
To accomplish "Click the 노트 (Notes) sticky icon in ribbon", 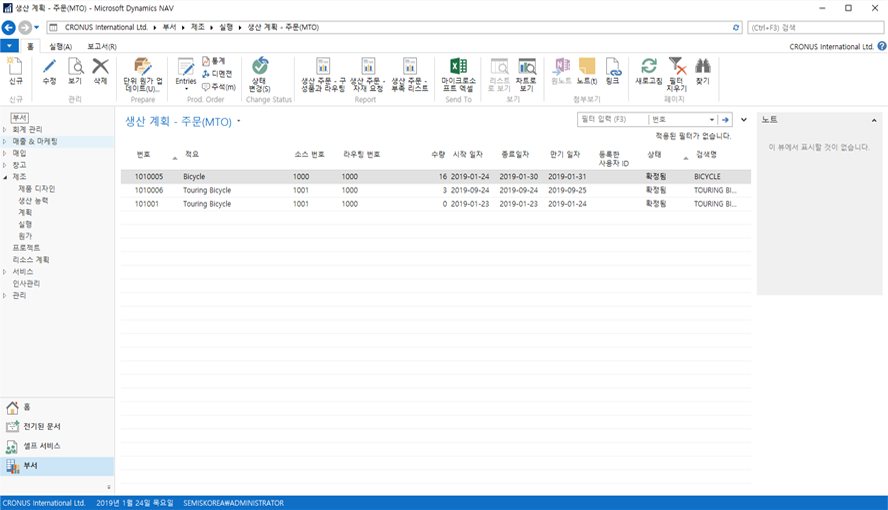I will tap(587, 67).
